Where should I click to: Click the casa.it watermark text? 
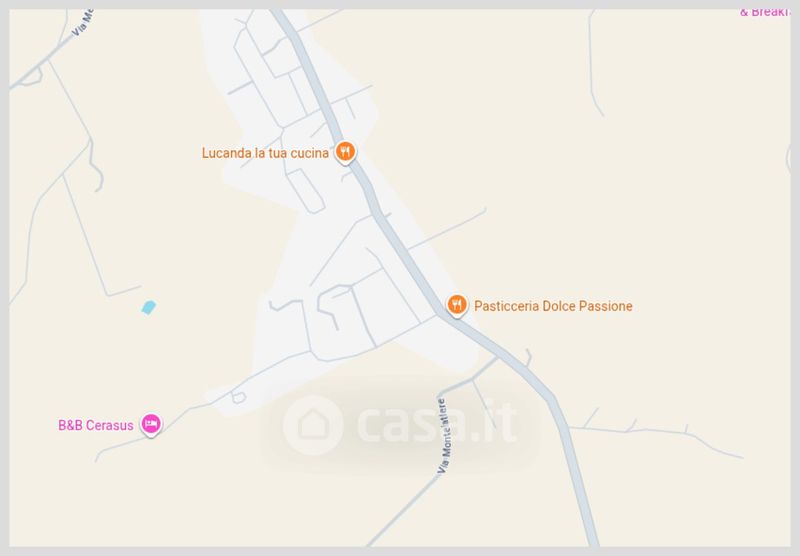click(x=437, y=423)
